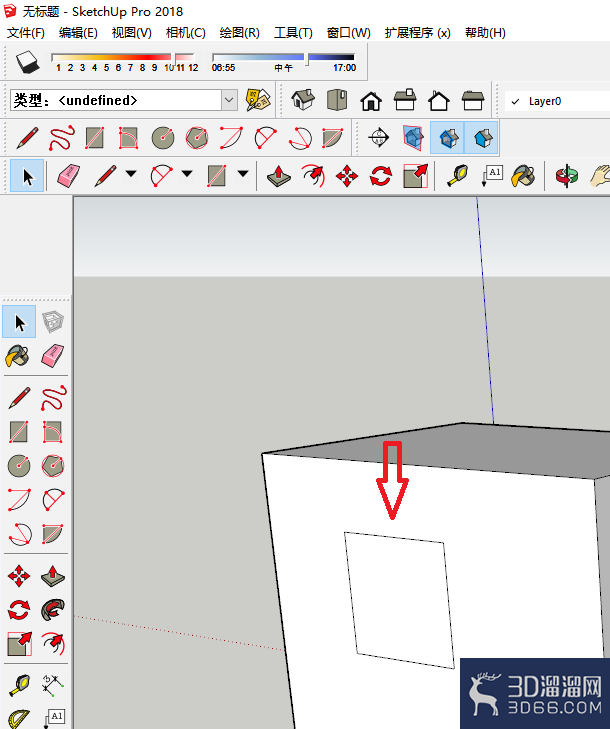
Task: Select the Text label tool in top toolbar
Action: pos(492,176)
